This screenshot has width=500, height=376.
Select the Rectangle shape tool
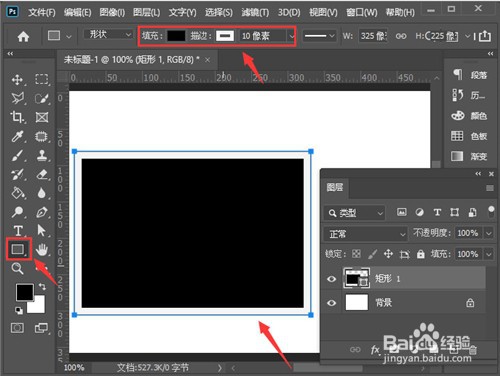(x=19, y=249)
